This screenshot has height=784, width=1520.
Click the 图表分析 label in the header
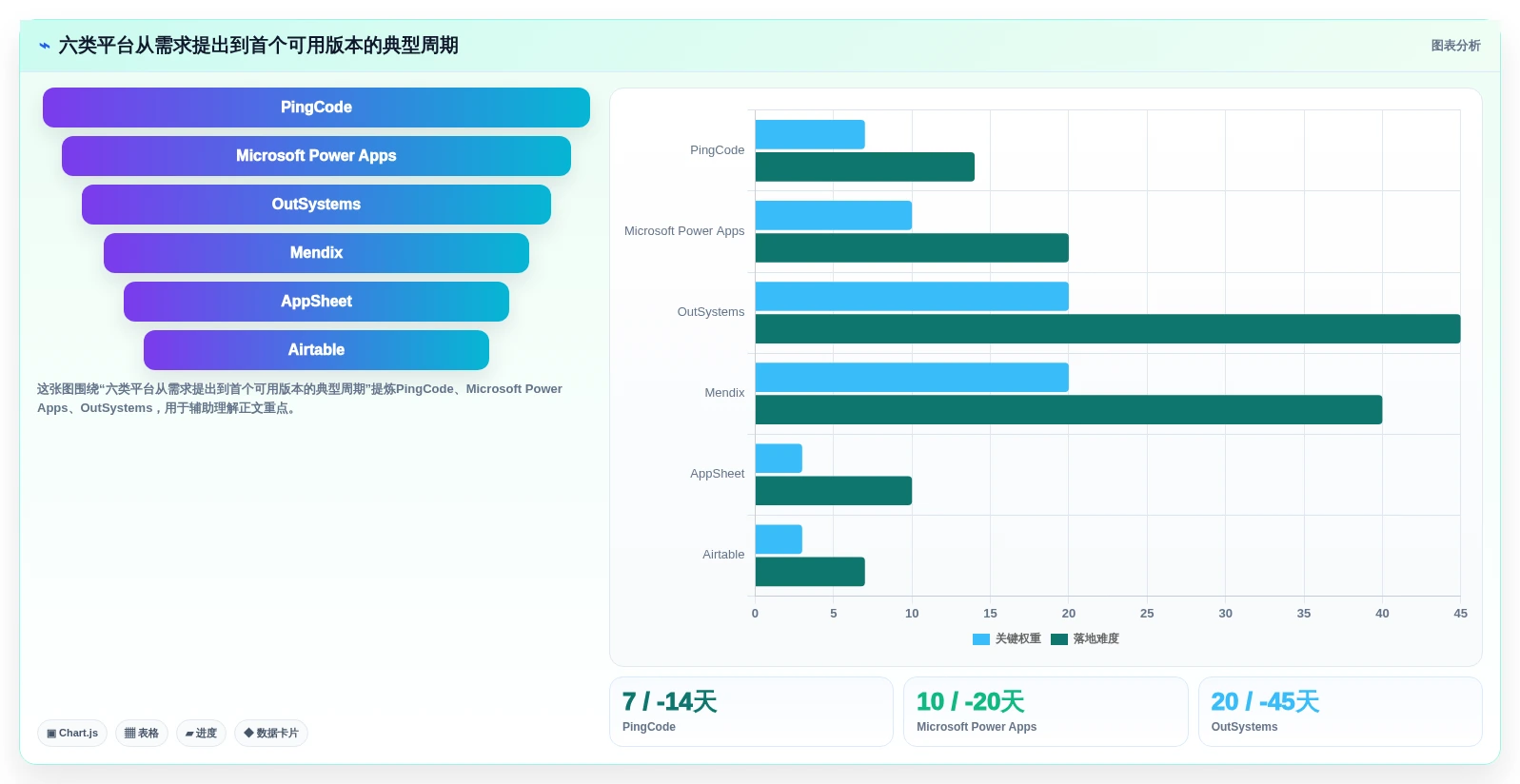click(x=1455, y=46)
